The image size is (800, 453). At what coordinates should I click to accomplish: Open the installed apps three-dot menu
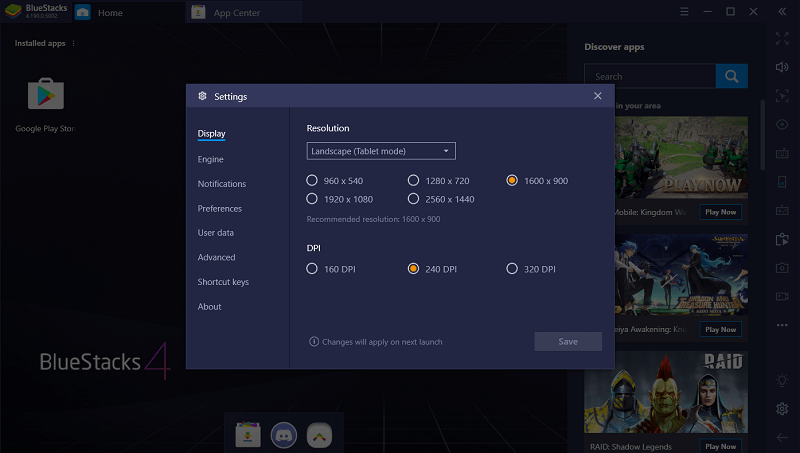pos(73,43)
